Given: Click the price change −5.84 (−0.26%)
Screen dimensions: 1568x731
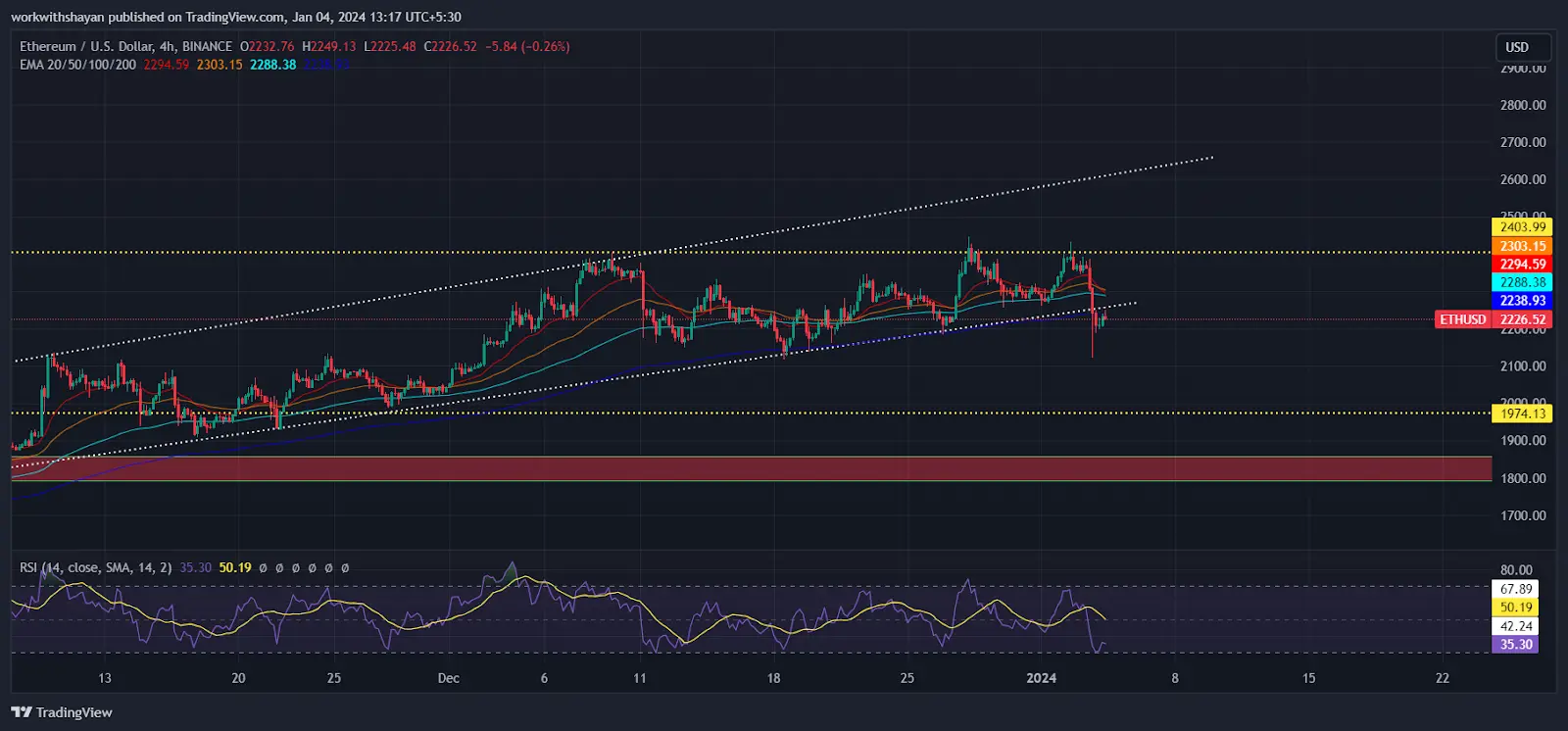Looking at the screenshot, I should pos(528,46).
